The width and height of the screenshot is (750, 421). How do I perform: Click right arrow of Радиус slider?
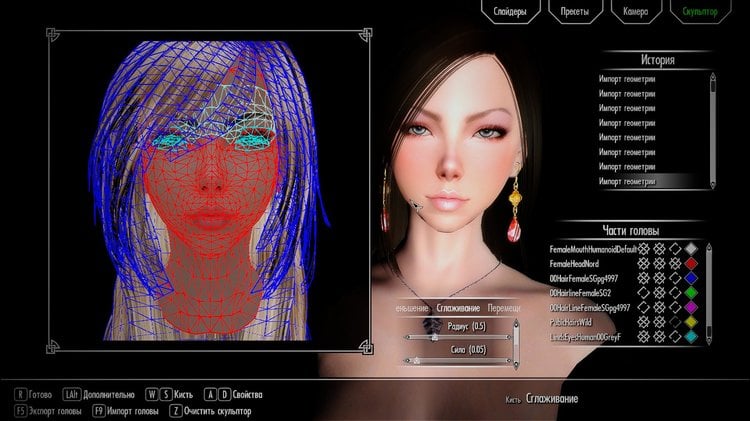pyautogui.click(x=508, y=337)
